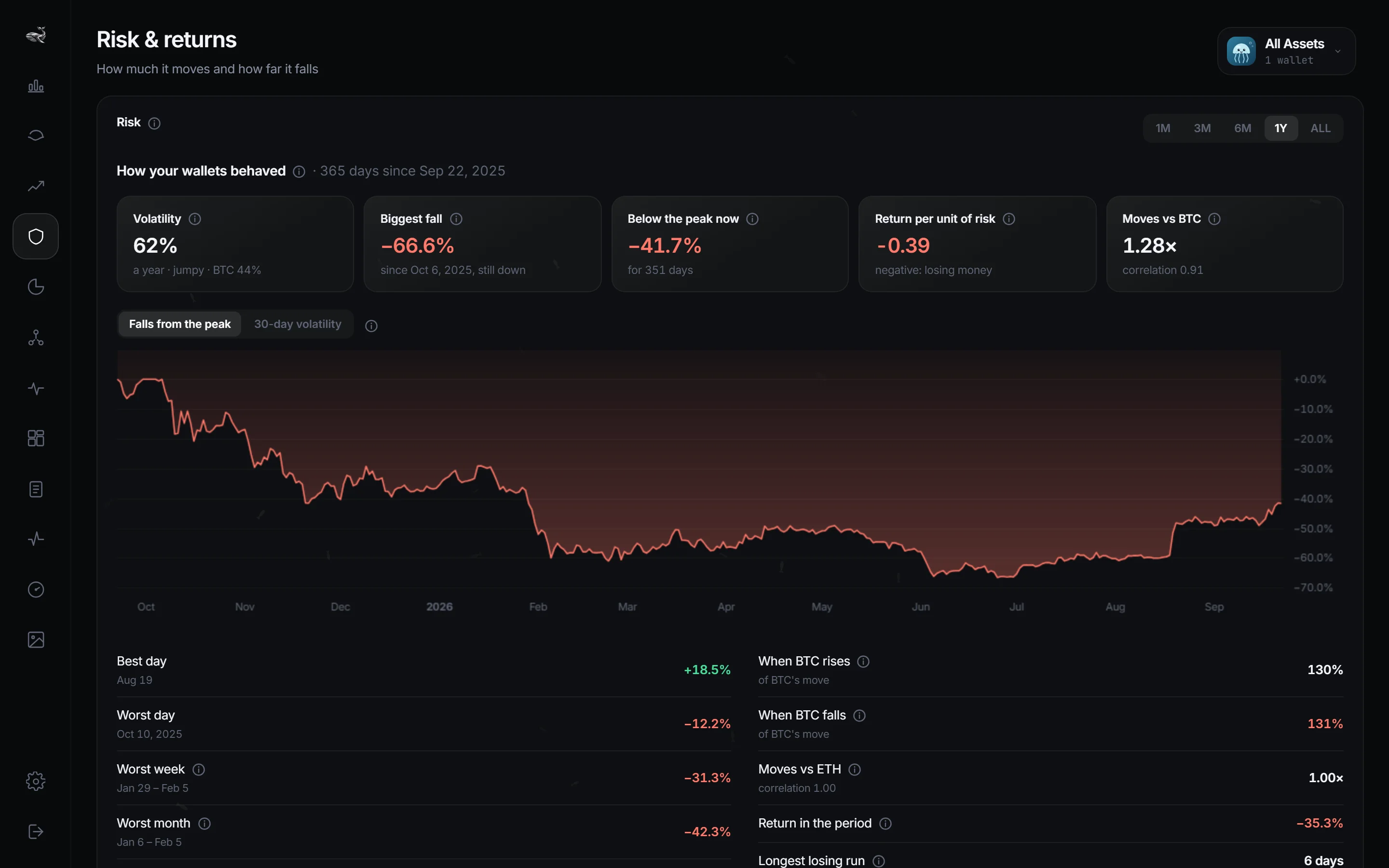Open the pulse activity sidebar icon below grid
This screenshot has height=868, width=1389.
(36, 539)
